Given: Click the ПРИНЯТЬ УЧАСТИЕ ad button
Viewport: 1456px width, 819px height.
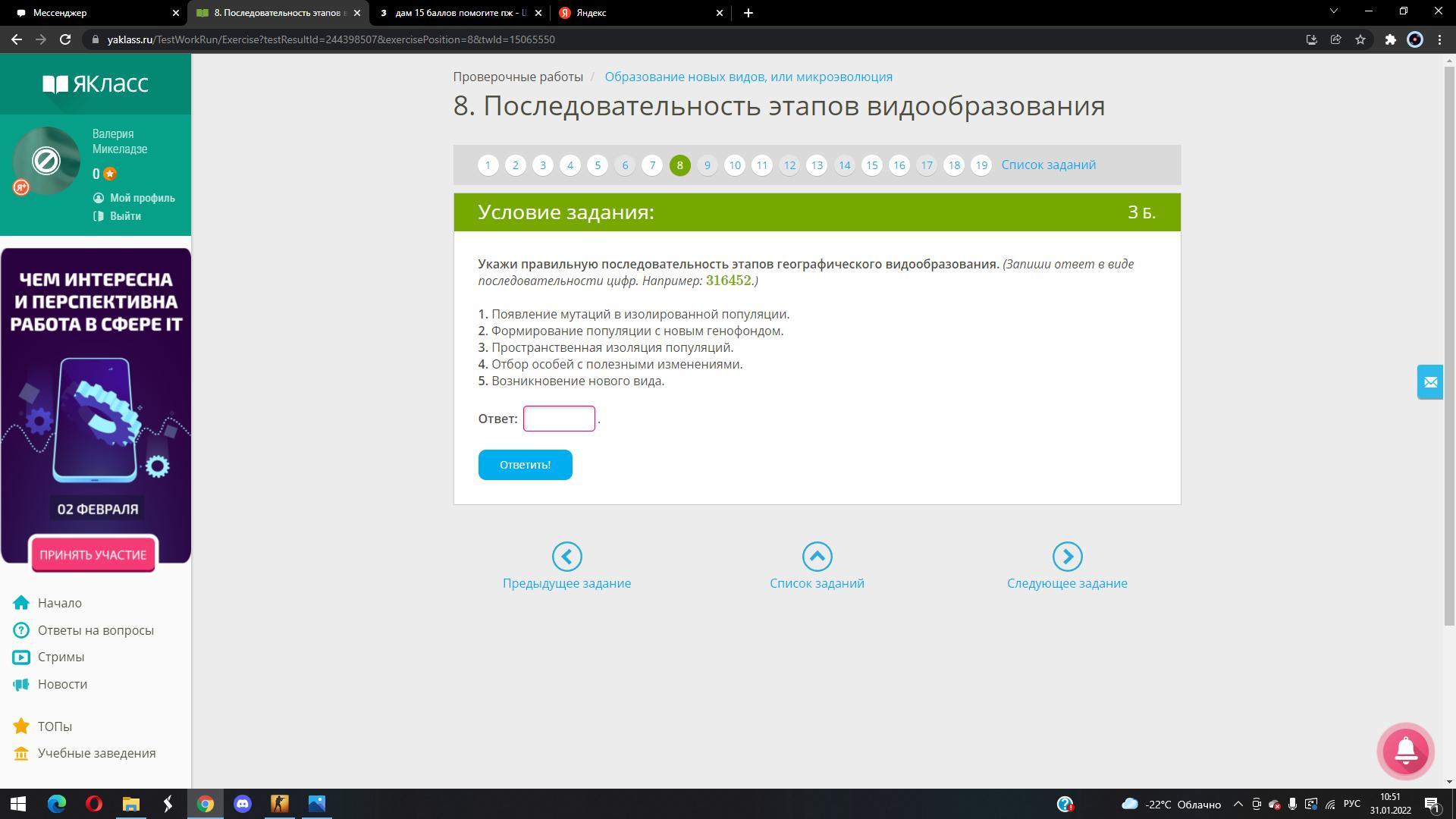Looking at the screenshot, I should point(93,554).
